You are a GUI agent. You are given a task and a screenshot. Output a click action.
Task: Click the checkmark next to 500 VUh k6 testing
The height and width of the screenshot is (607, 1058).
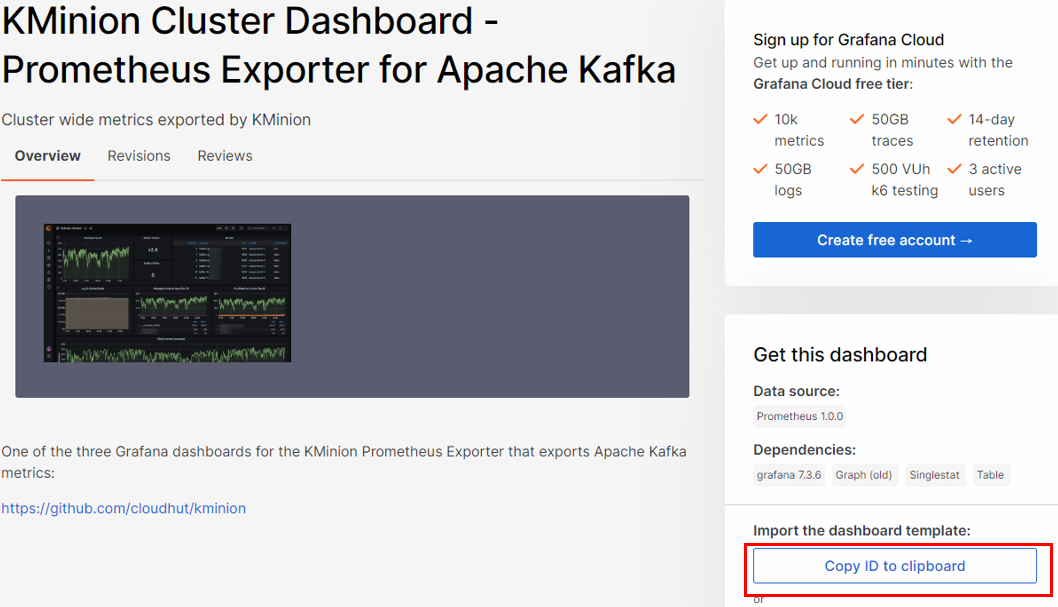857,169
